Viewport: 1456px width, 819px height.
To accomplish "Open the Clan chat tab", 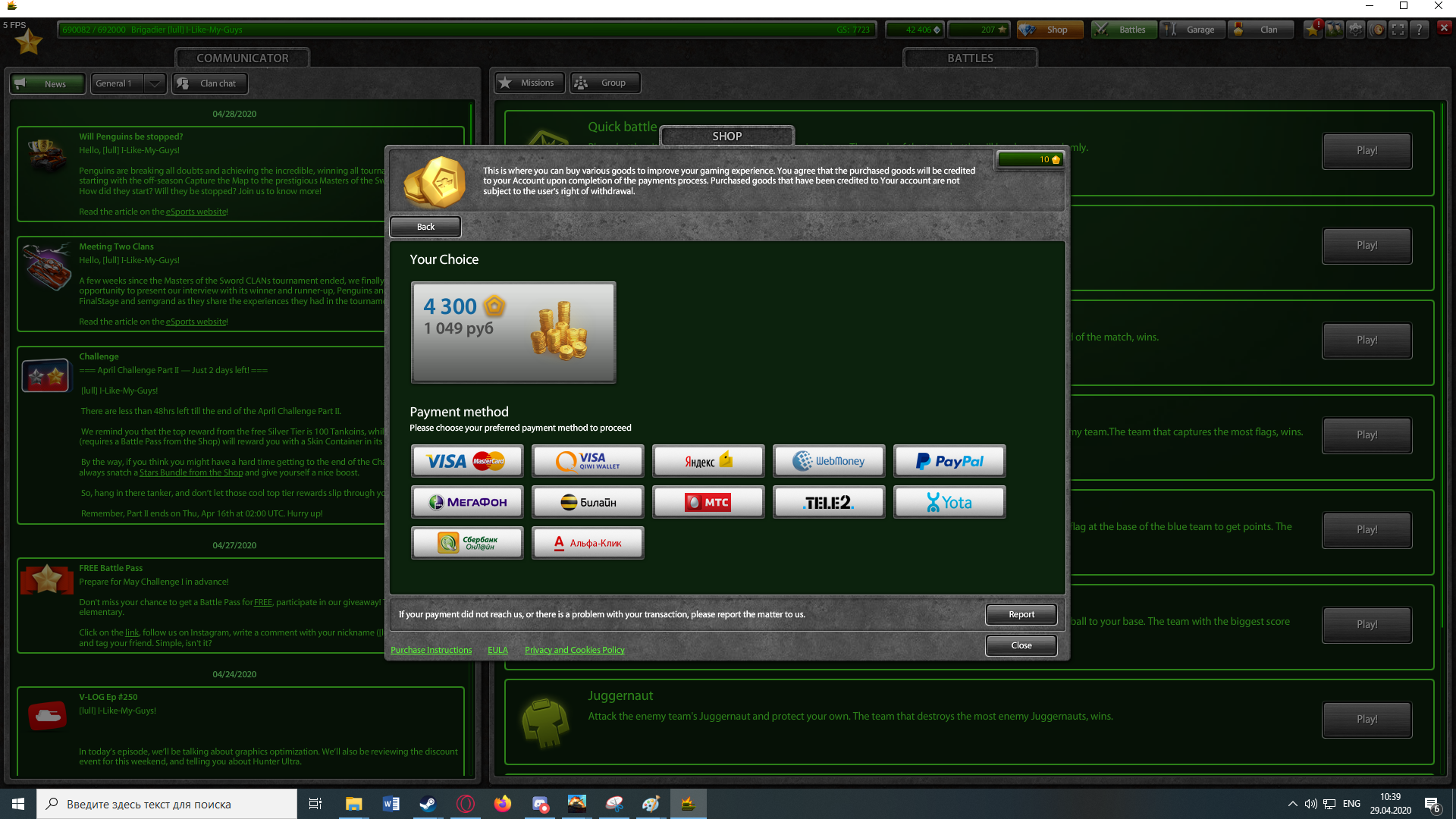I will click(x=210, y=83).
